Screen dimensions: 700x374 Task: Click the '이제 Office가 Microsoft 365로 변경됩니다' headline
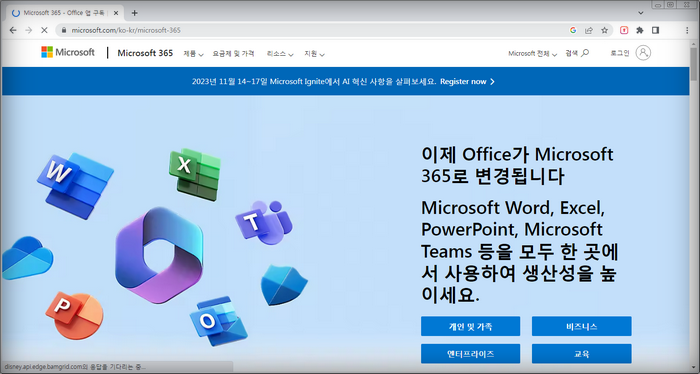pyautogui.click(x=517, y=165)
